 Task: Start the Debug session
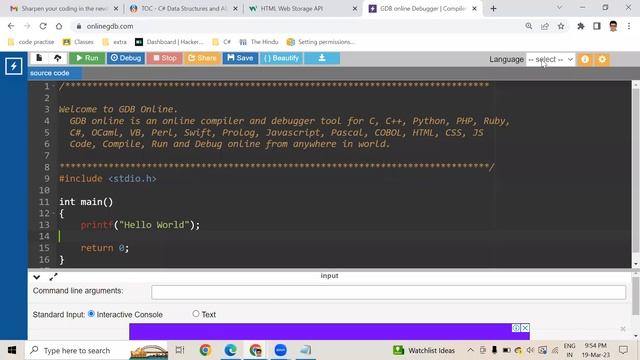pos(126,58)
